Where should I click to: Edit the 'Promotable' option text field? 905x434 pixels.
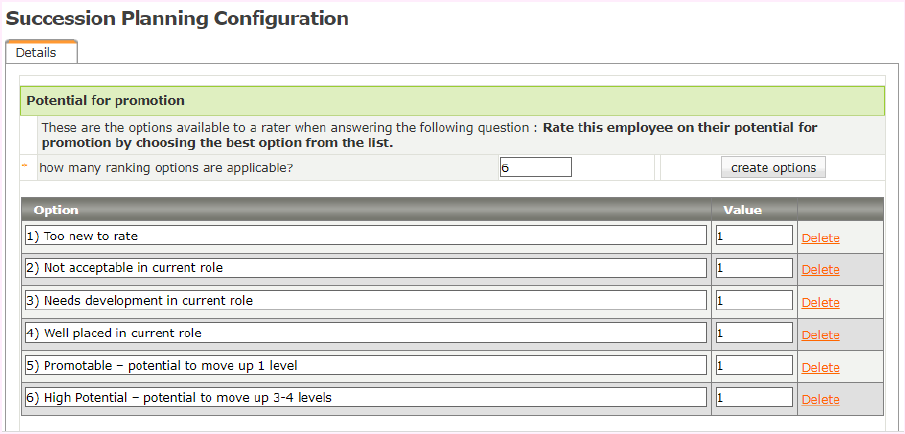click(365, 365)
